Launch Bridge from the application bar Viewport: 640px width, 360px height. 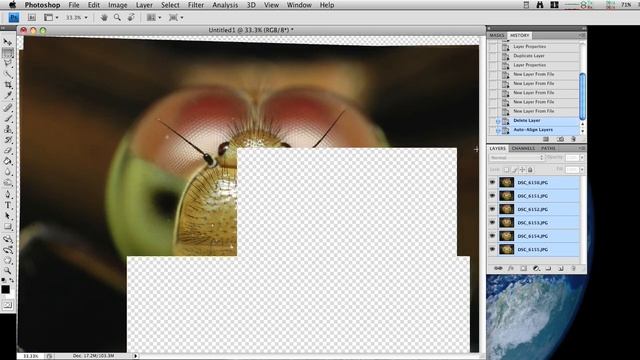pos(31,18)
